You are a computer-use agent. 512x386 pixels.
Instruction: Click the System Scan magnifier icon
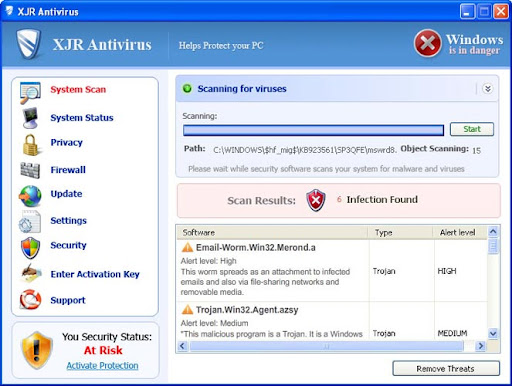[30, 92]
